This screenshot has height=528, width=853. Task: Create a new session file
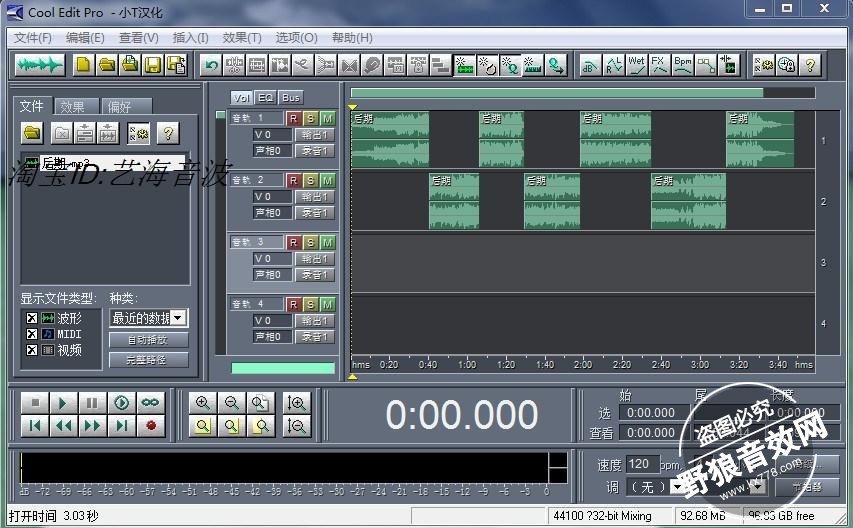[x=83, y=65]
